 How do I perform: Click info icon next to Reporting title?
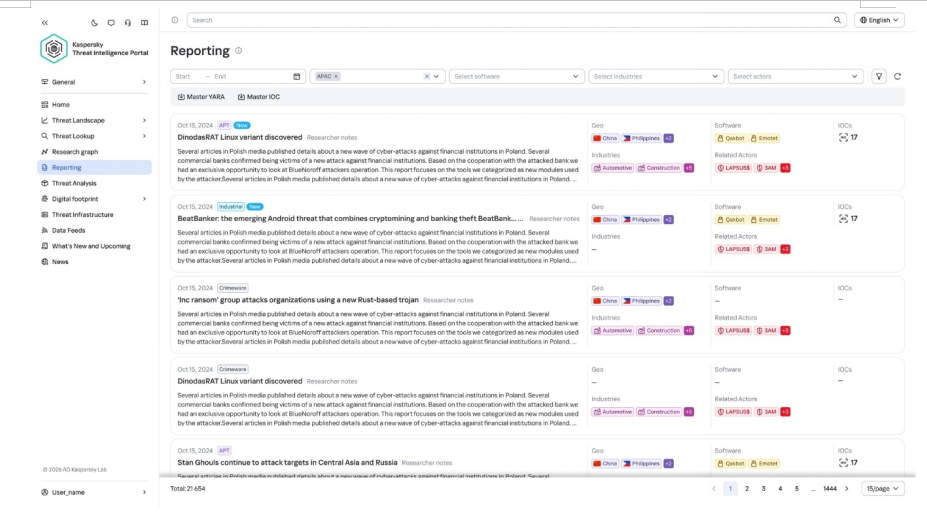pos(239,51)
